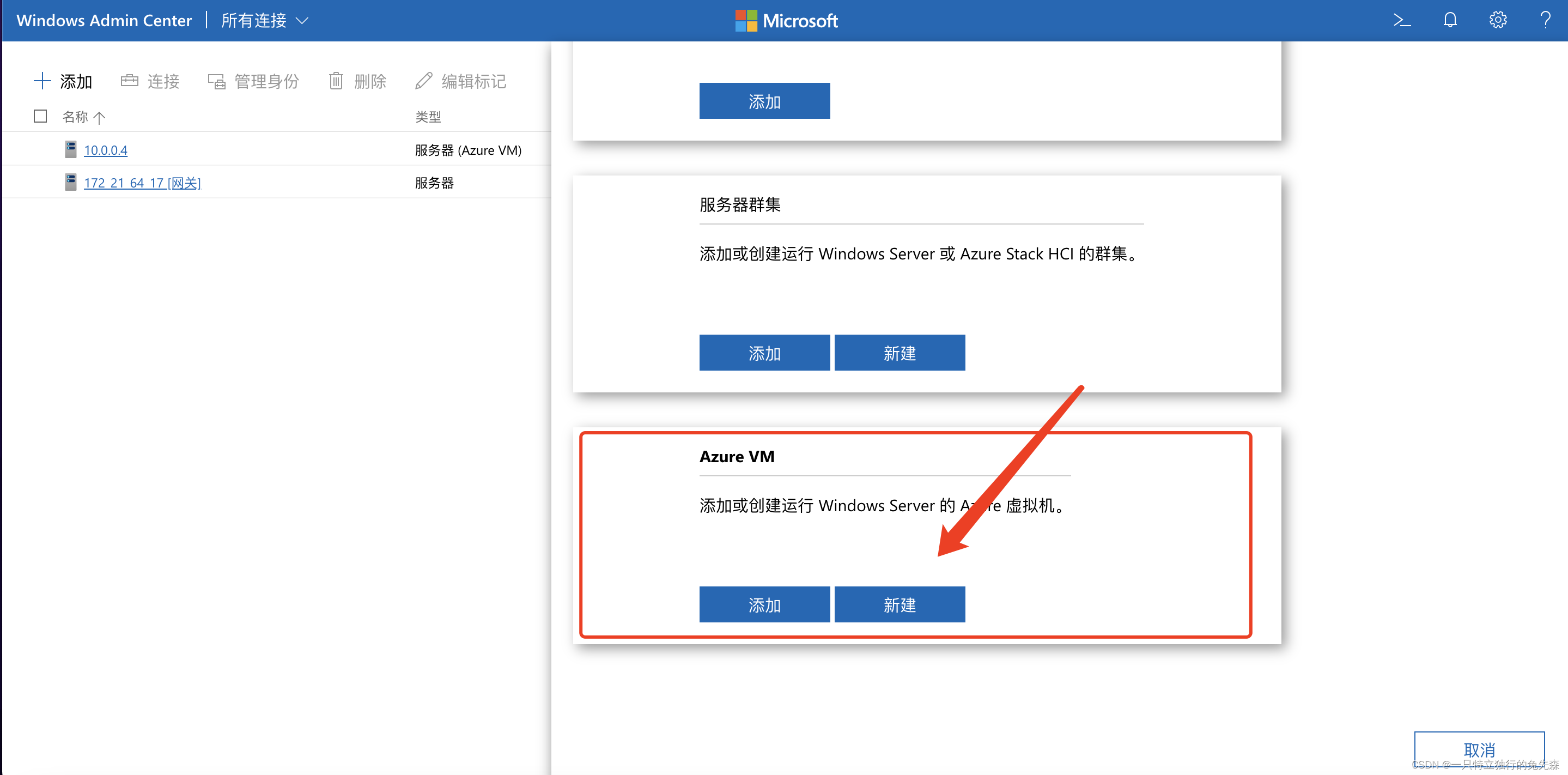
Task: Open the 172_21_64_17 gateway link
Action: tap(142, 183)
